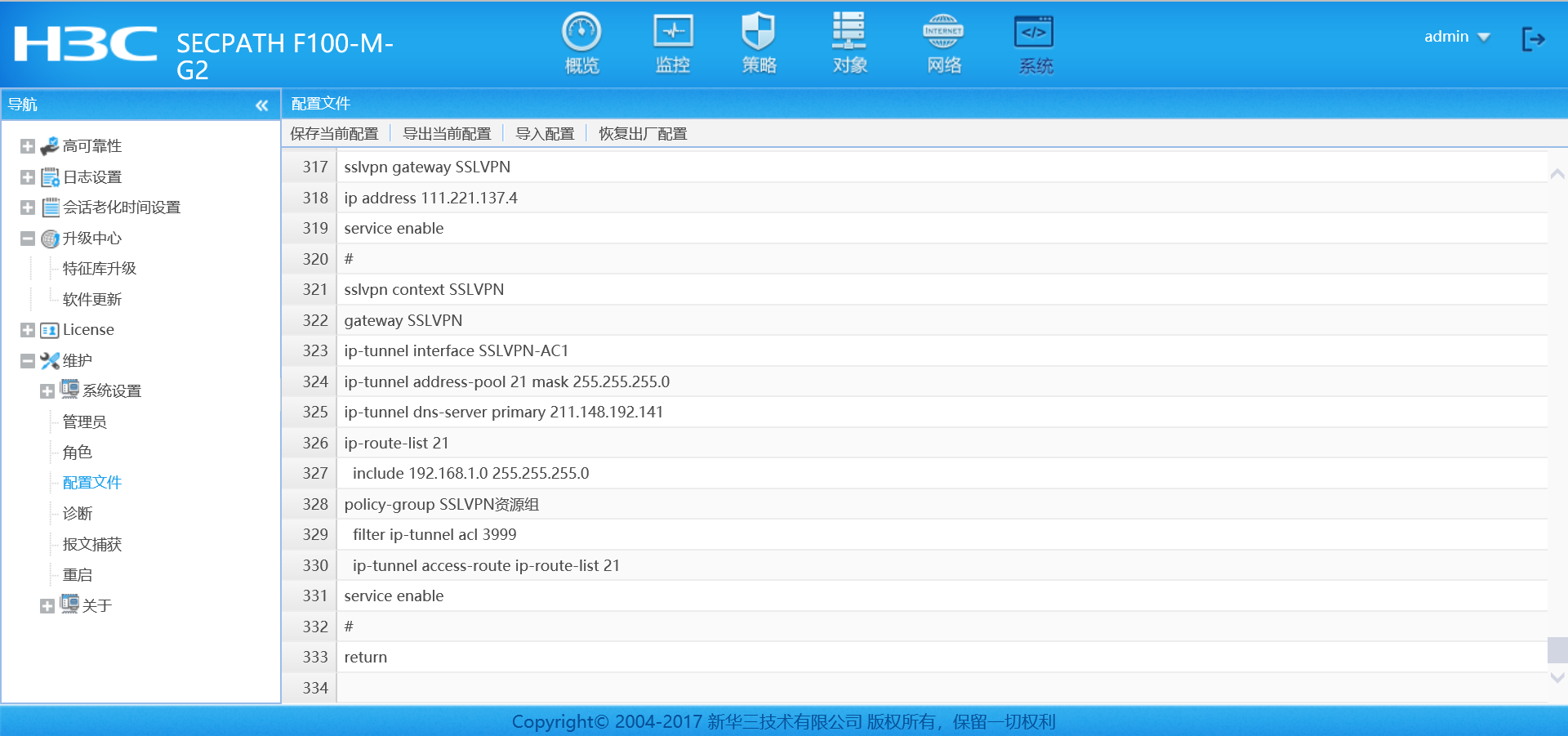Click the 系统设置 monitor icon
Image resolution: width=1568 pixels, height=736 pixels.
pyautogui.click(x=69, y=390)
